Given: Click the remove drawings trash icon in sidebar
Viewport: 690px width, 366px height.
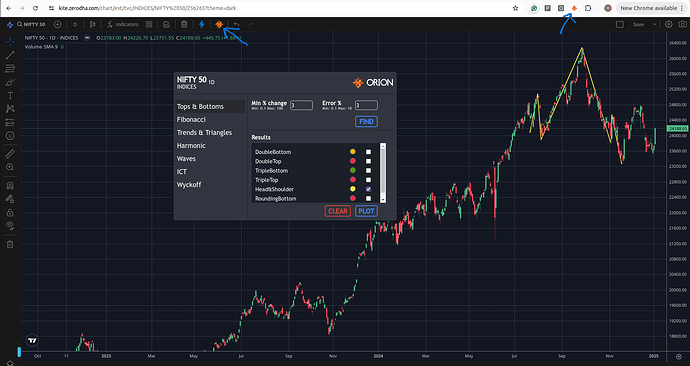Looking at the screenshot, I should pyautogui.click(x=10, y=244).
